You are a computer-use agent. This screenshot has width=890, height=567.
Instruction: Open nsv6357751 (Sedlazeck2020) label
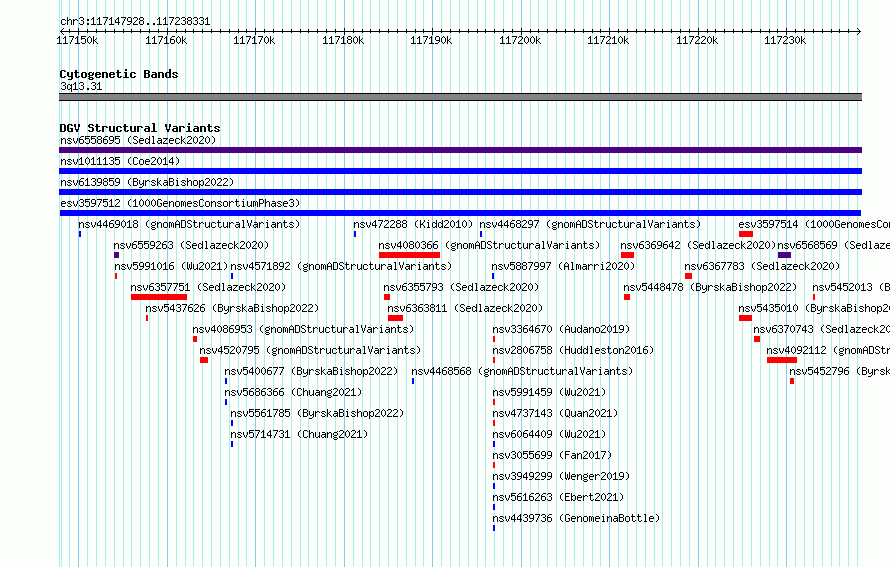[208, 287]
